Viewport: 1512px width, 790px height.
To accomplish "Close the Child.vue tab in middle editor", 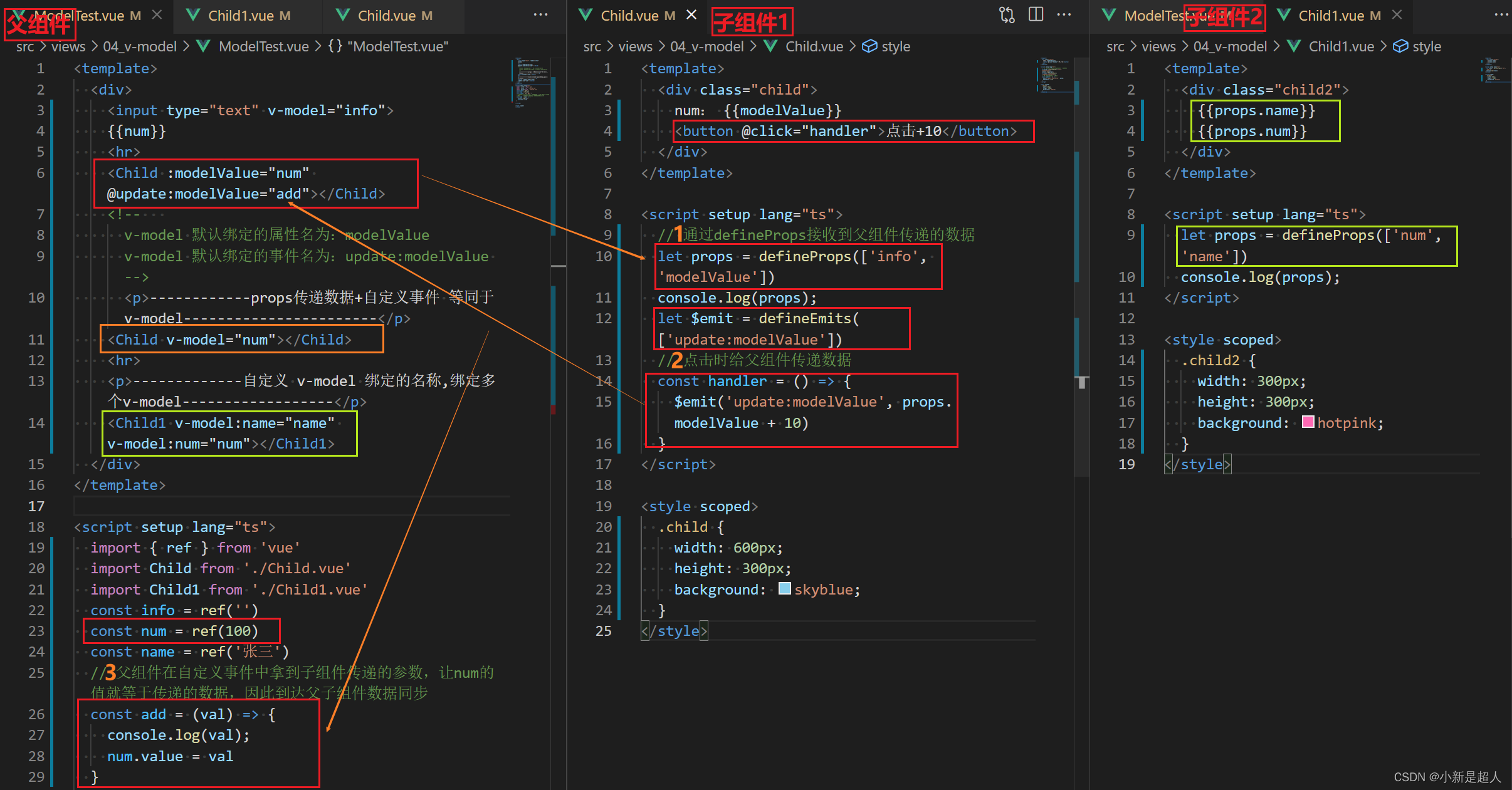I will pos(691,15).
